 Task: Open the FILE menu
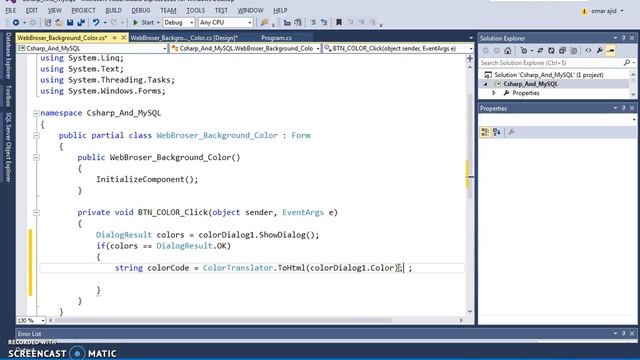tap(11, 10)
